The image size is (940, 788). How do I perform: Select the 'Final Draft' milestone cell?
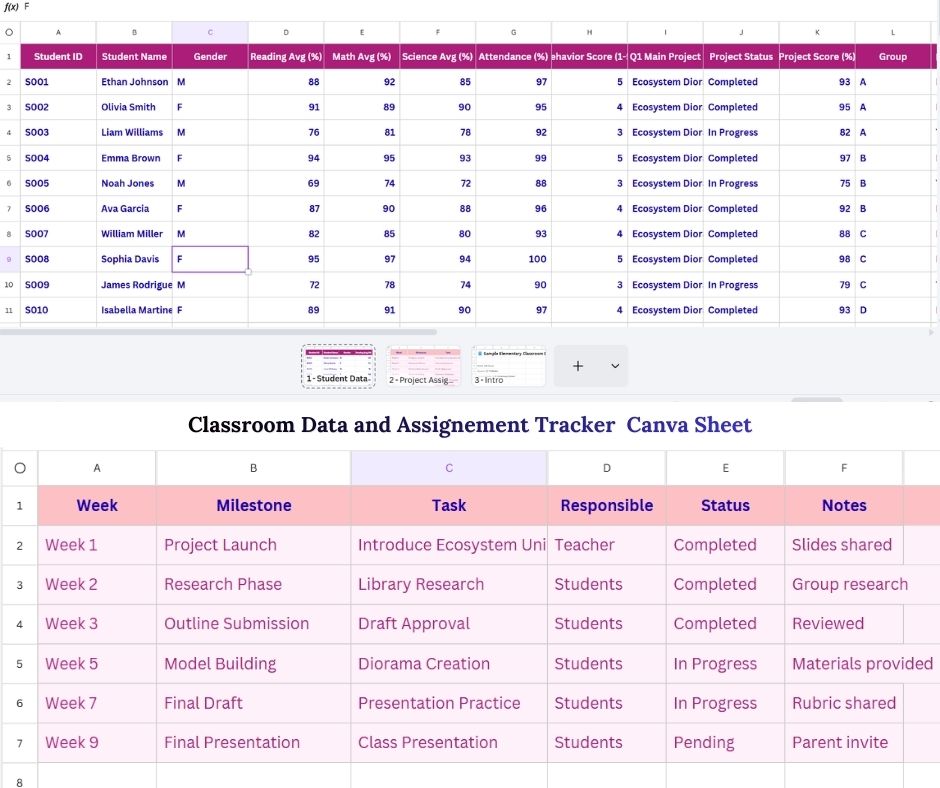coord(254,703)
